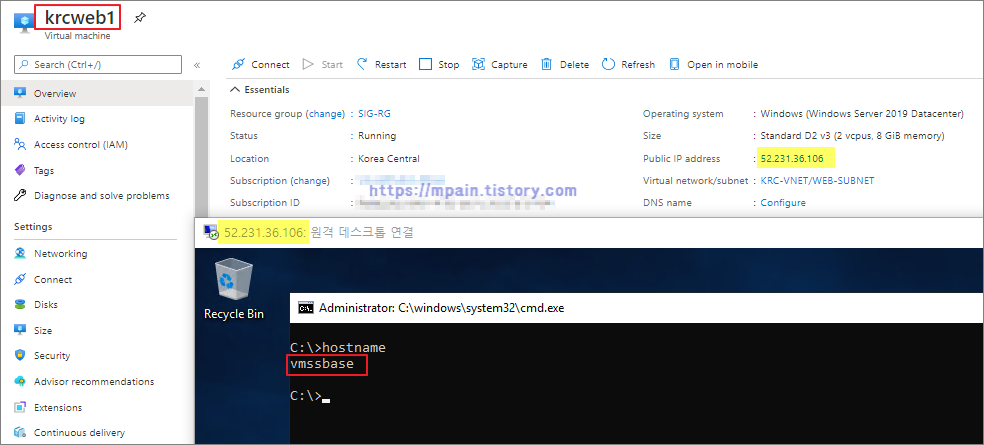Screen dimensions: 984x445
Task: Click the Security shield icon
Action: coord(20,355)
